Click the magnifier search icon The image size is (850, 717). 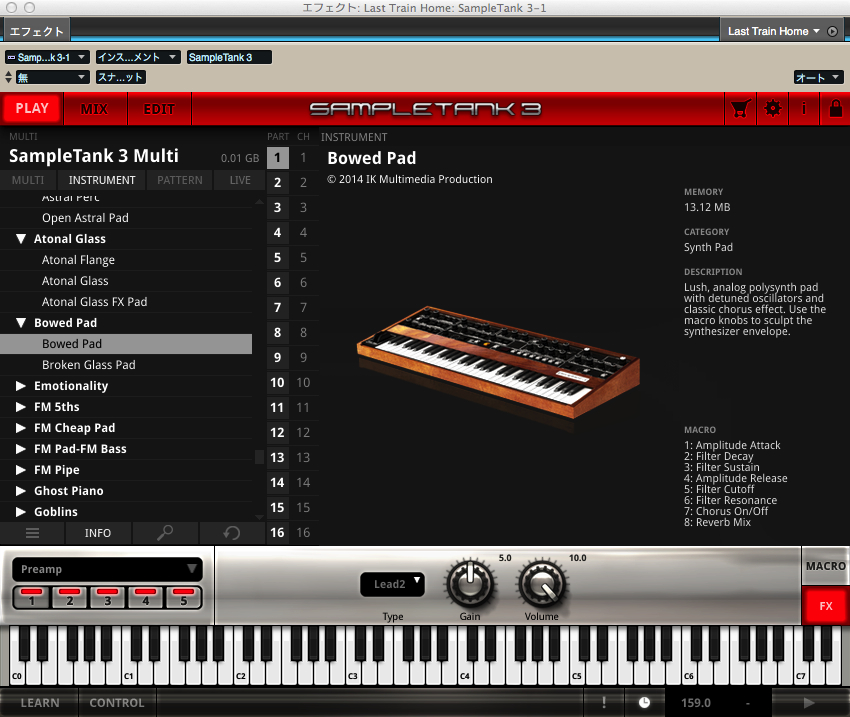pos(165,533)
